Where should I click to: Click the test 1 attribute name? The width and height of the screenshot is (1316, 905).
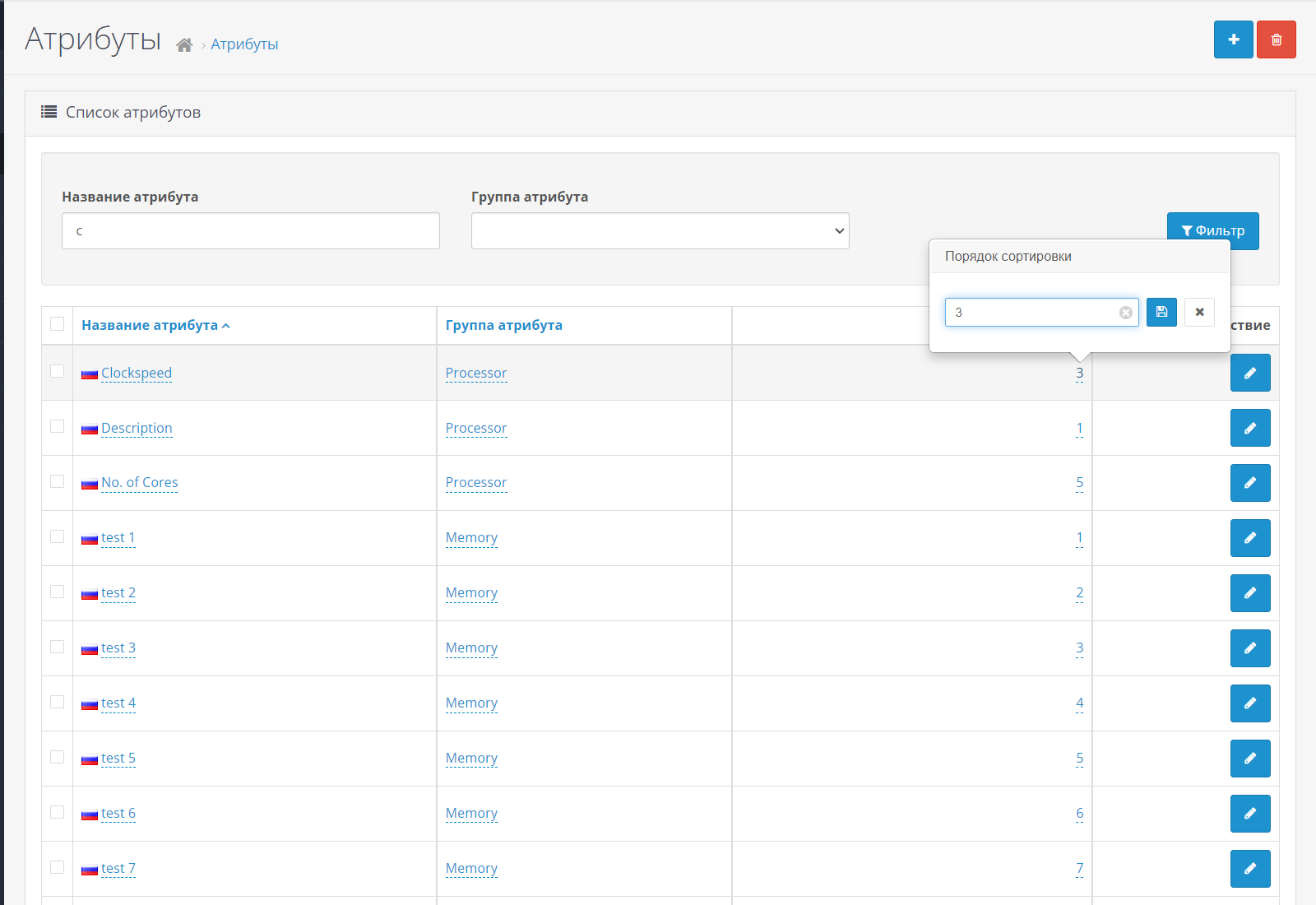[118, 537]
